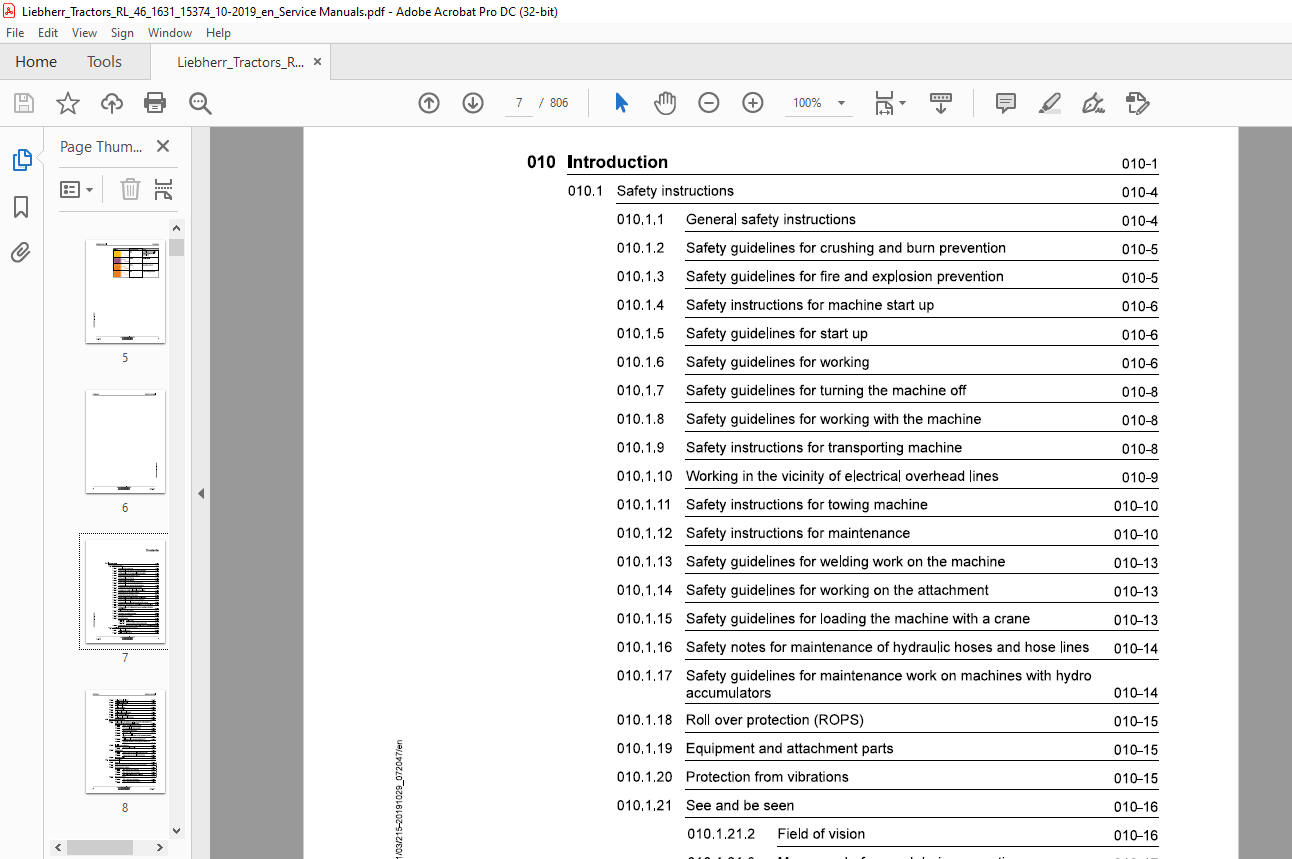Click the page number input field
Screen dimensions: 1292x859
coord(519,103)
